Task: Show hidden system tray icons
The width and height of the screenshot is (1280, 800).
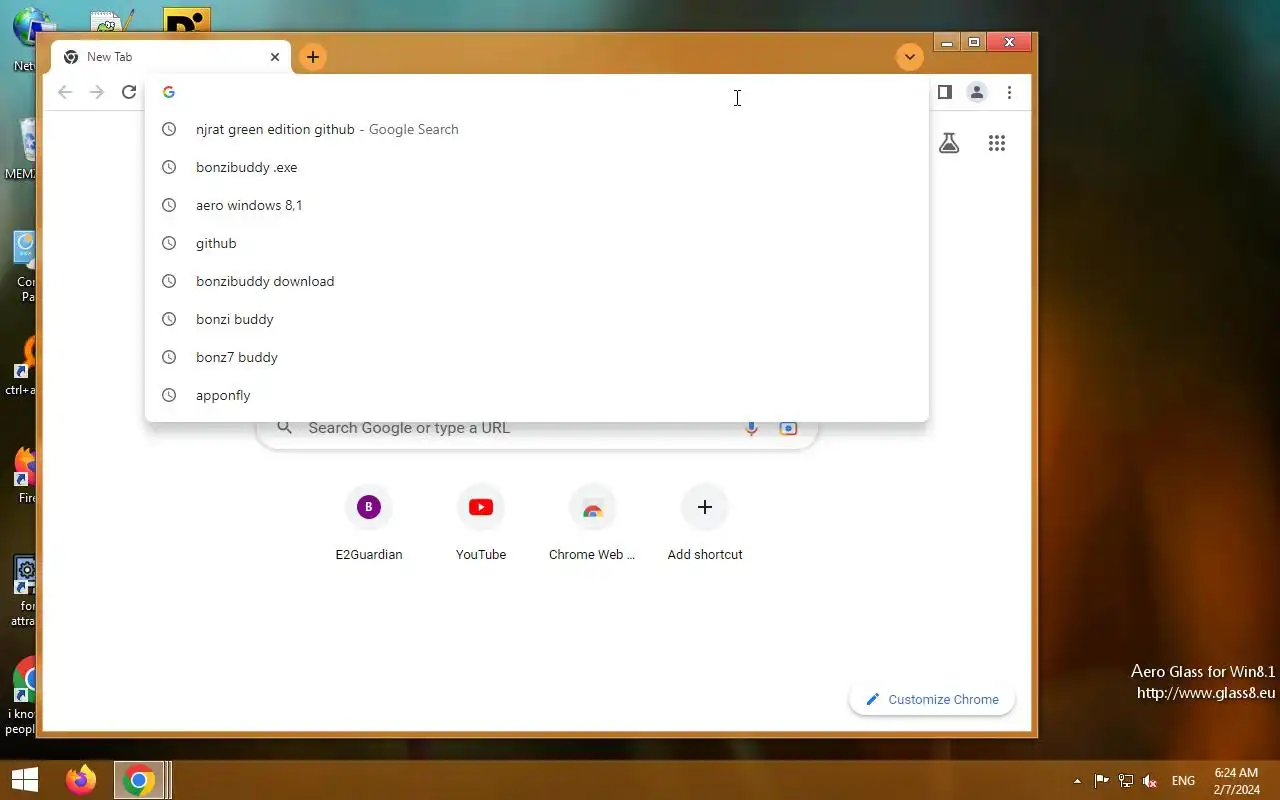Action: click(1077, 781)
